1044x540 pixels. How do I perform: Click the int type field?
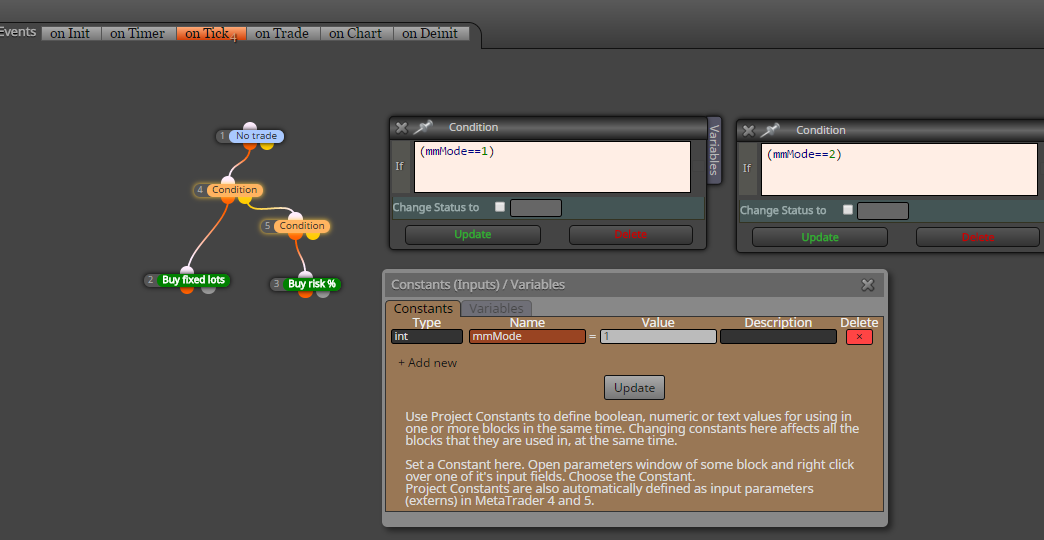coord(427,337)
